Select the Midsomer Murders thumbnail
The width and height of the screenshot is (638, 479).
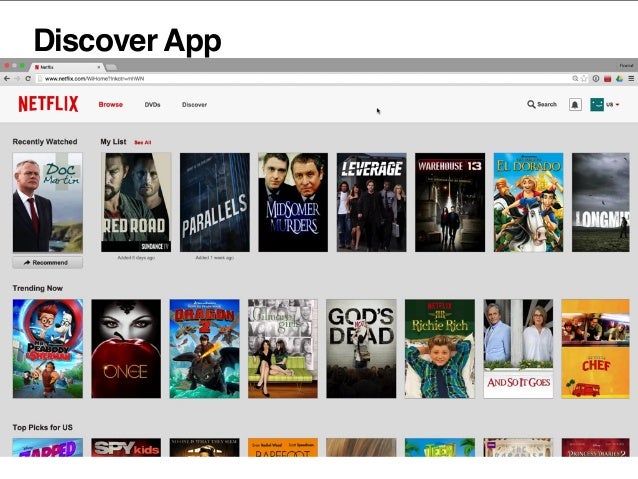(293, 202)
